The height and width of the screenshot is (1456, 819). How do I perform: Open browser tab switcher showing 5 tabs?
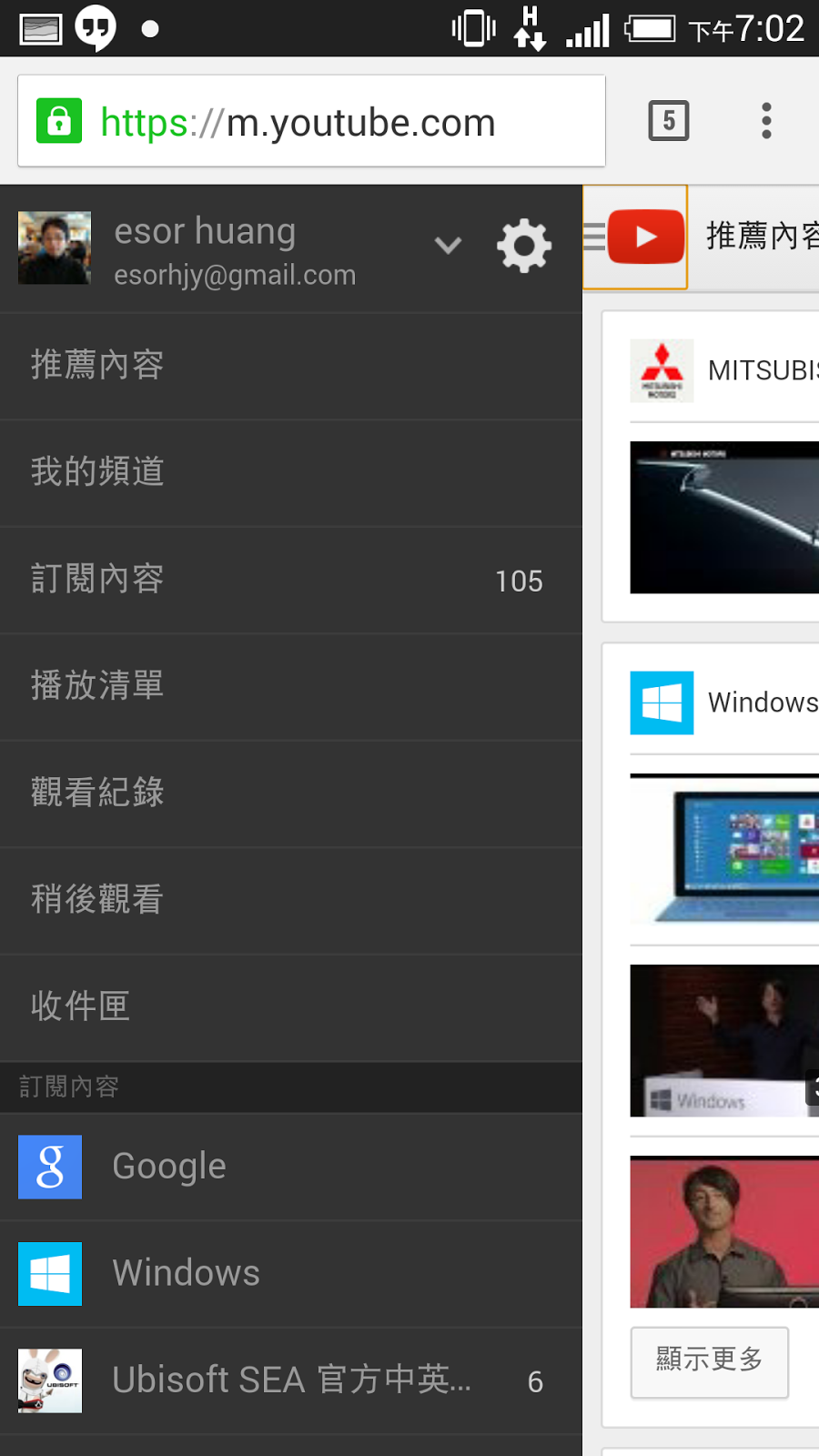(x=669, y=120)
